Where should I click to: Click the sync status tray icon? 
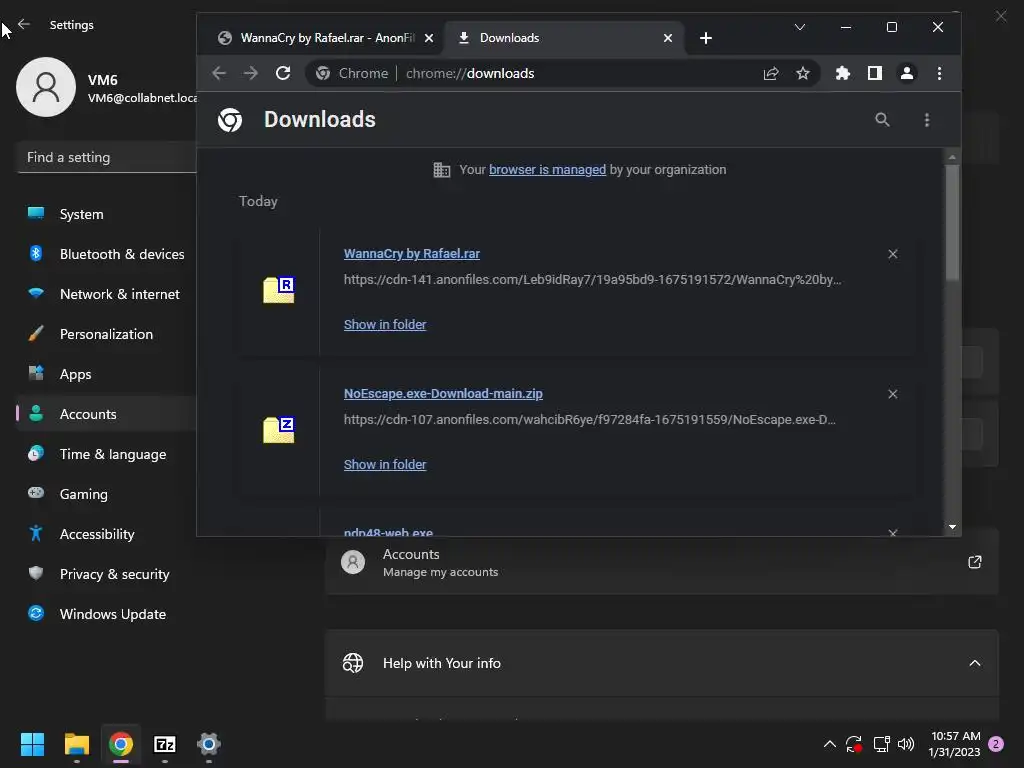[x=854, y=744]
